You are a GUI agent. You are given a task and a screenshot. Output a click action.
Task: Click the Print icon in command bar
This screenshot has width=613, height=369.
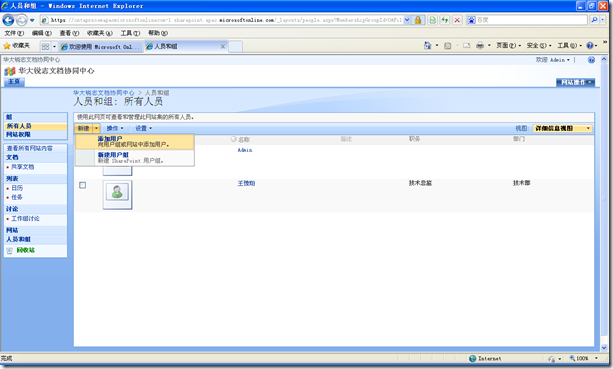[x=480, y=46]
